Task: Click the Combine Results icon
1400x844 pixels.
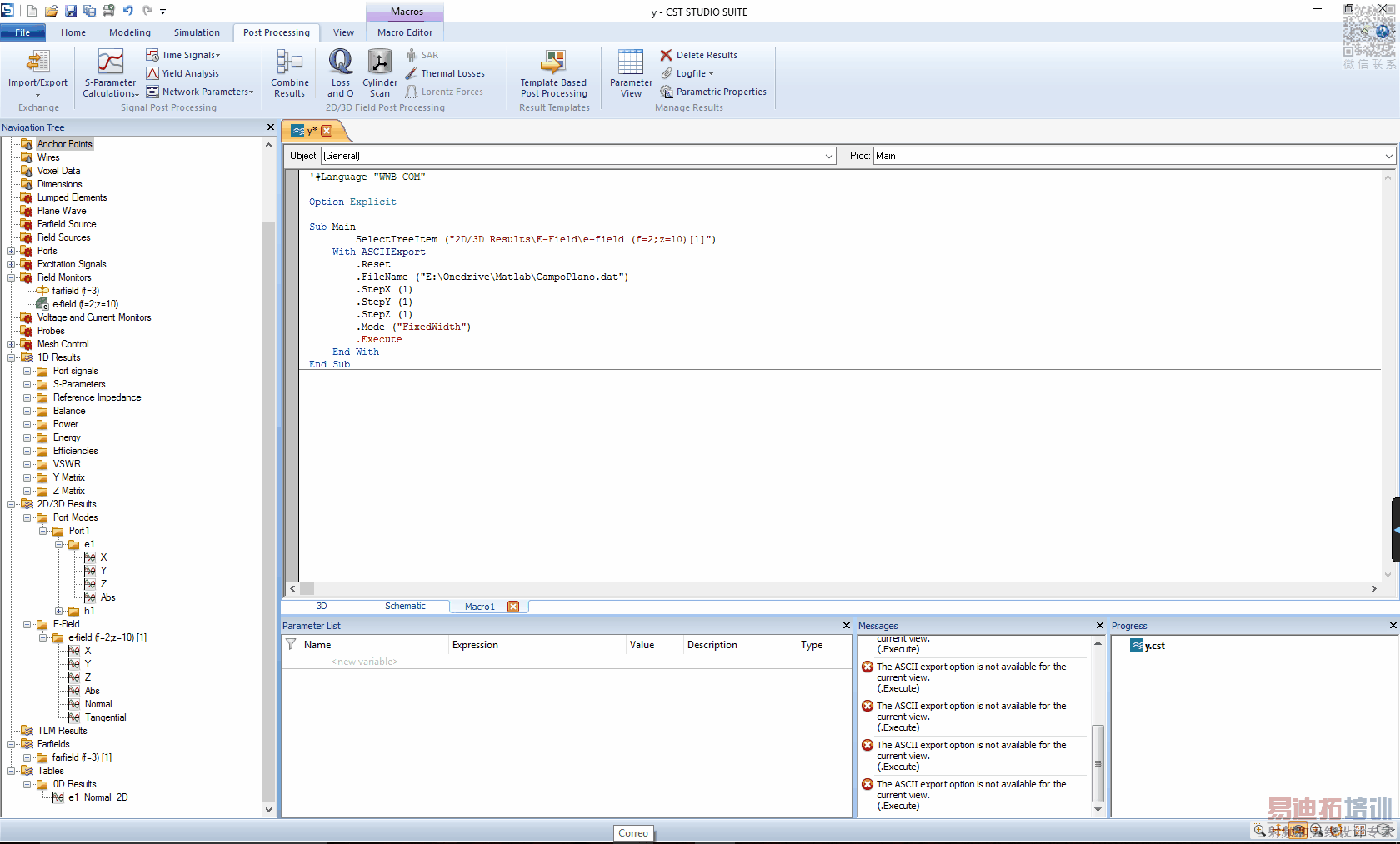Action: [290, 72]
